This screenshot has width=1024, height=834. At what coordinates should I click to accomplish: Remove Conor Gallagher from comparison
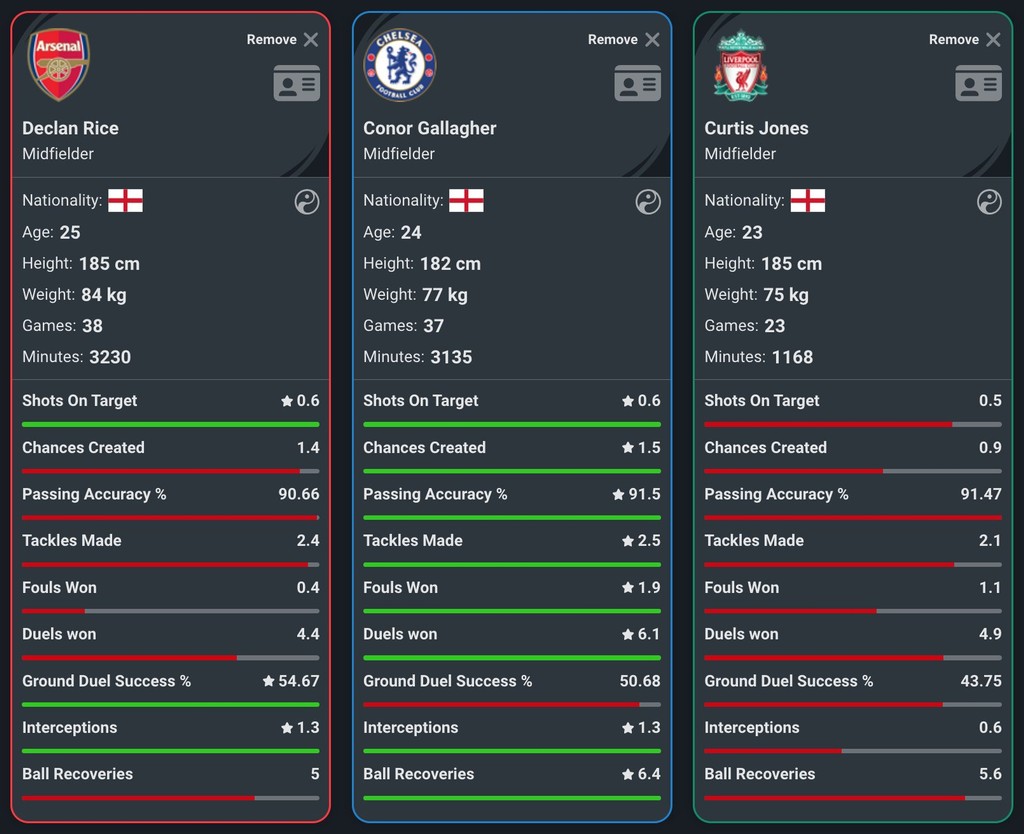[623, 39]
